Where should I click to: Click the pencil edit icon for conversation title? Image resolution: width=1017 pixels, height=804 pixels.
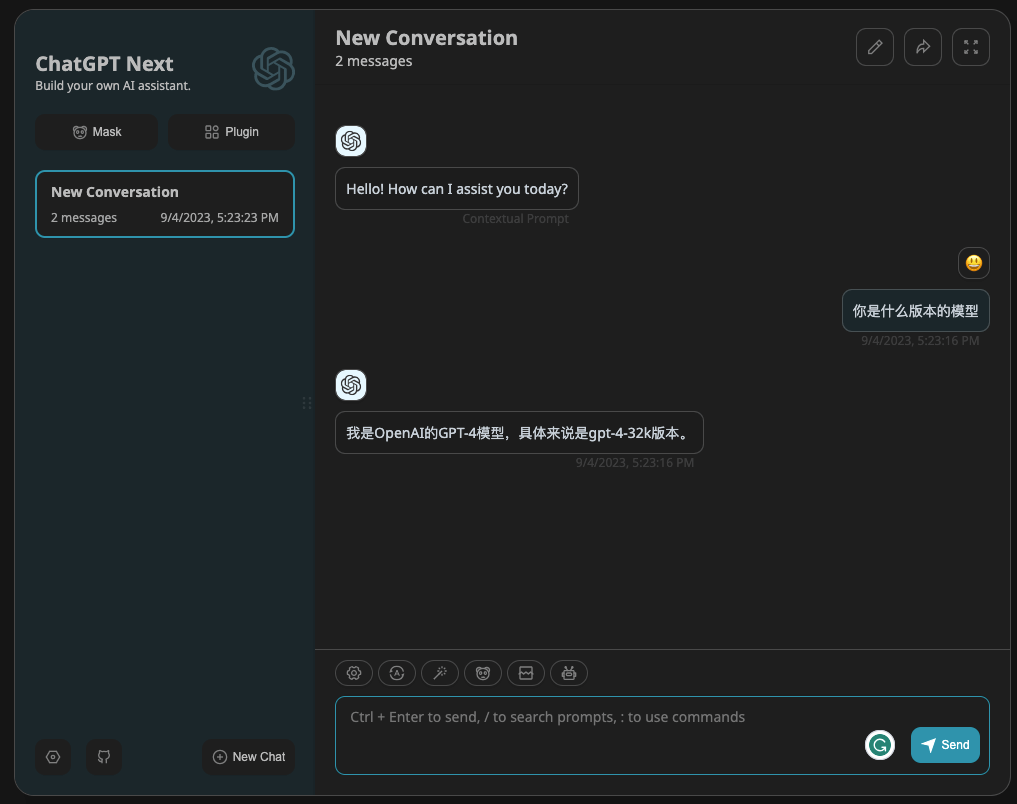pyautogui.click(x=874, y=47)
